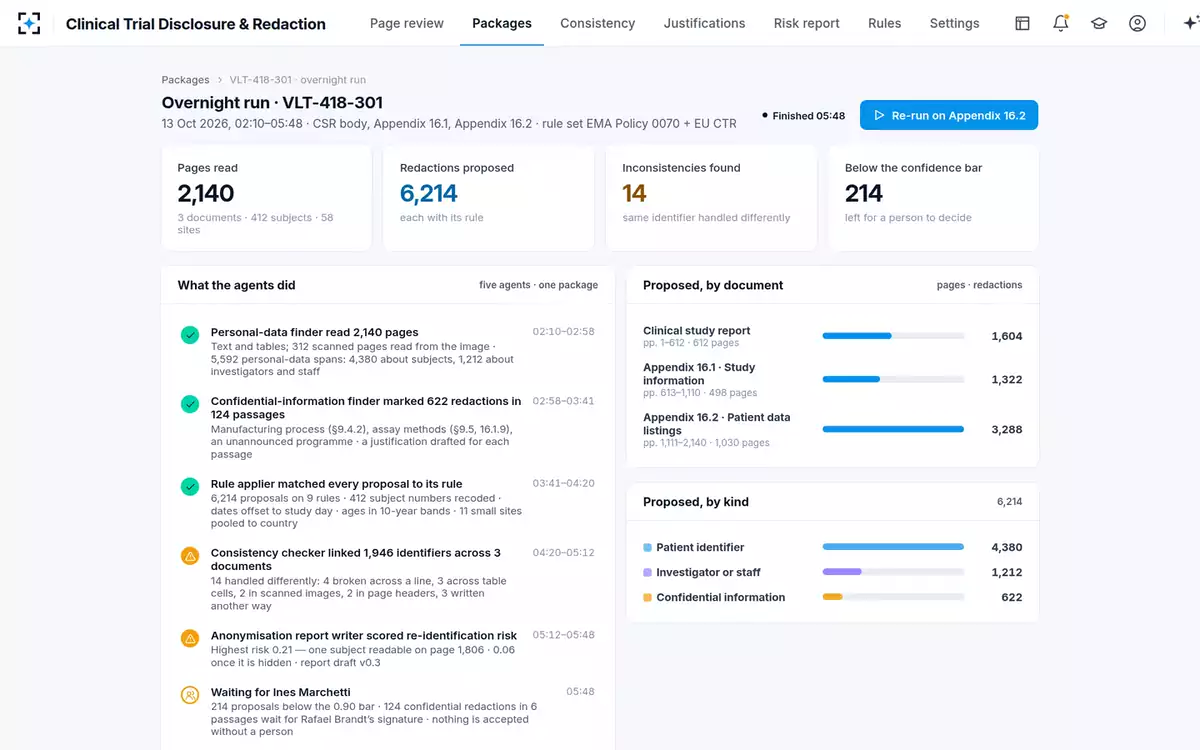Select the Packages tab
This screenshot has width=1200, height=750.
502,23
